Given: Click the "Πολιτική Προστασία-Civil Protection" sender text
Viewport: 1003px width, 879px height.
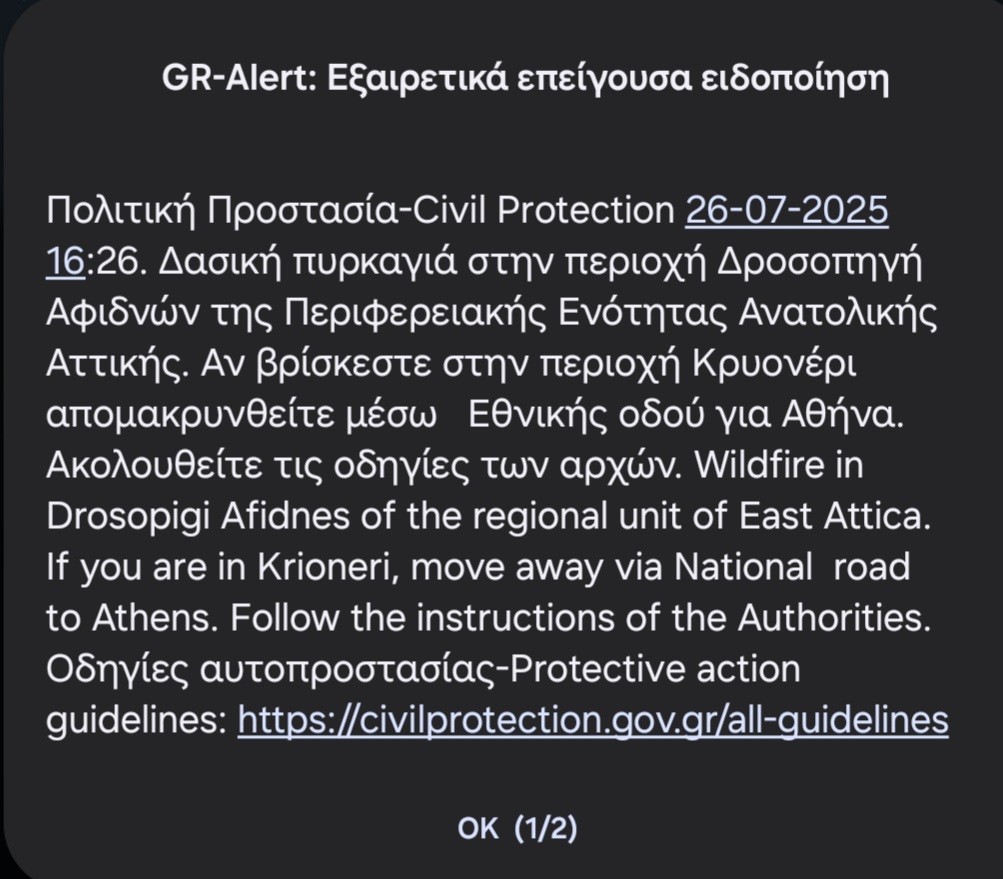Looking at the screenshot, I should [360, 210].
